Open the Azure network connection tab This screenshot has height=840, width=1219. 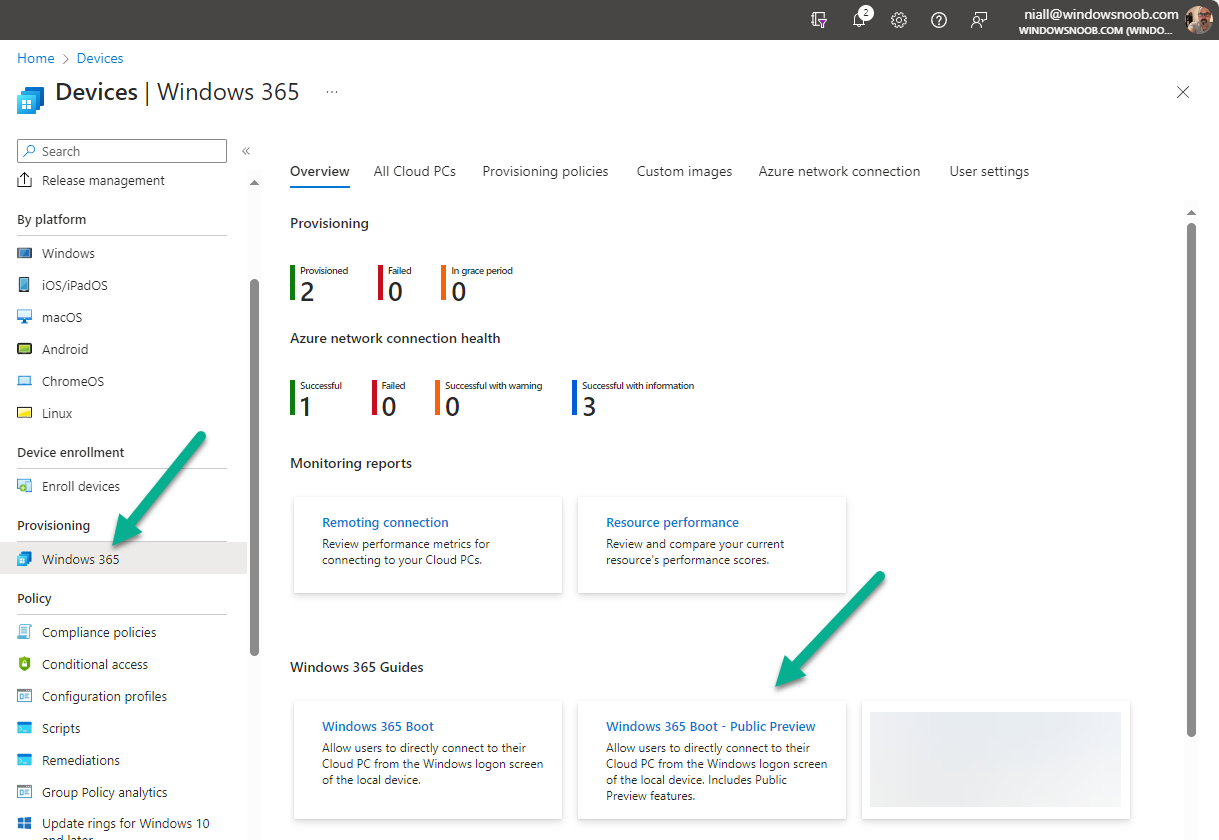click(839, 171)
